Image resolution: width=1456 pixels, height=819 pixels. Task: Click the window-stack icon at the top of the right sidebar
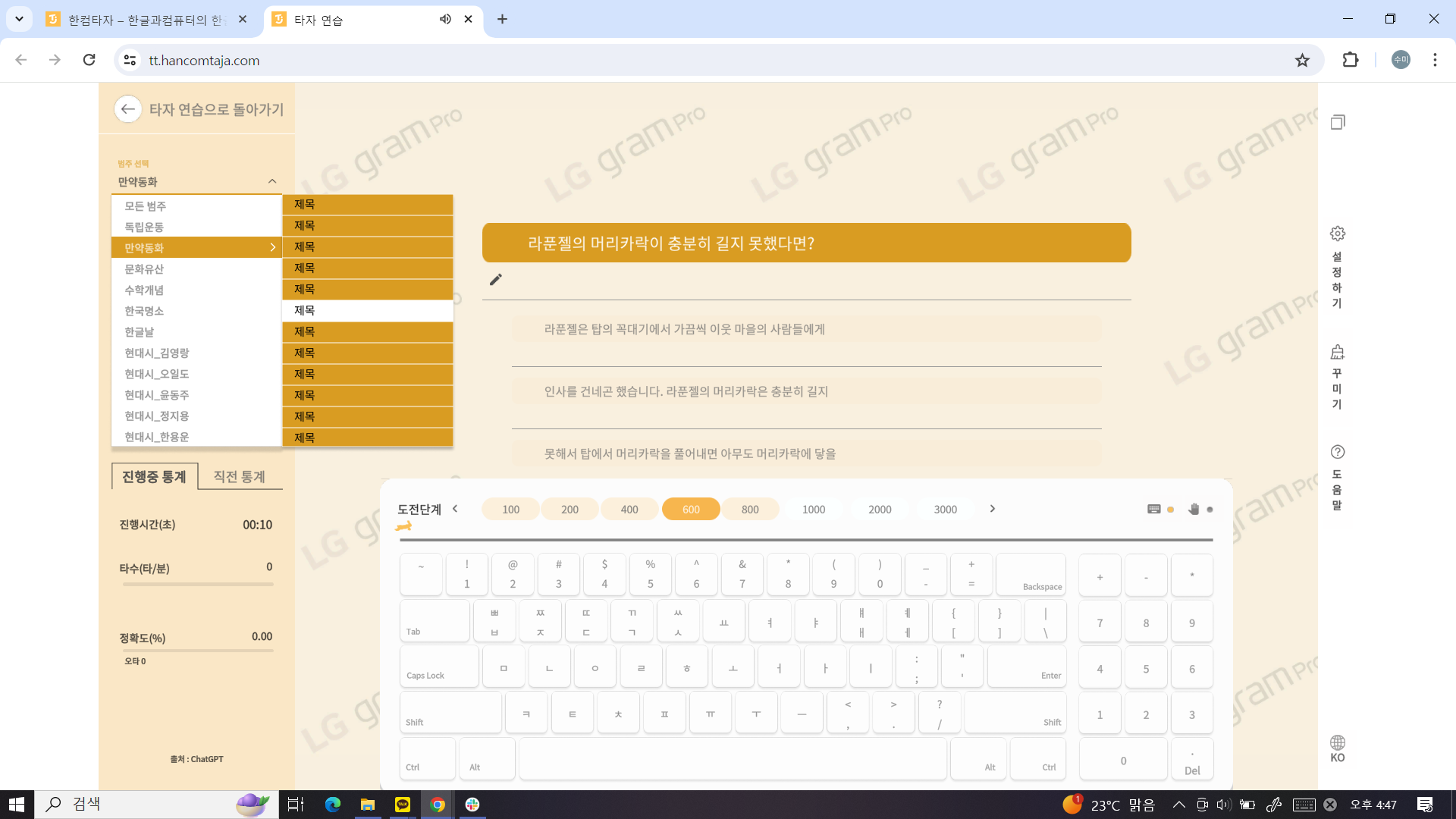1338,122
